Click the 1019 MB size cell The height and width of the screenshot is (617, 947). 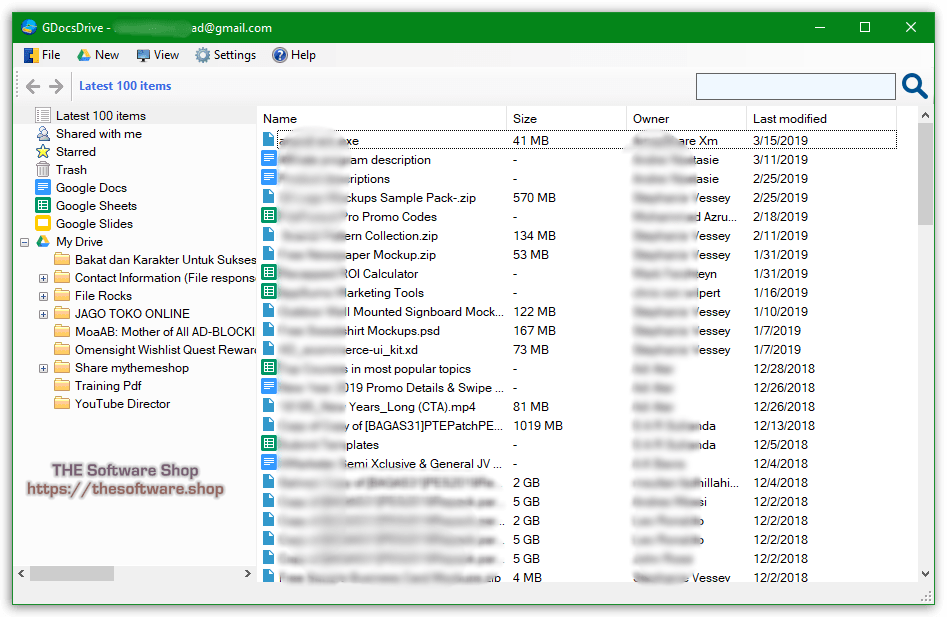point(538,426)
